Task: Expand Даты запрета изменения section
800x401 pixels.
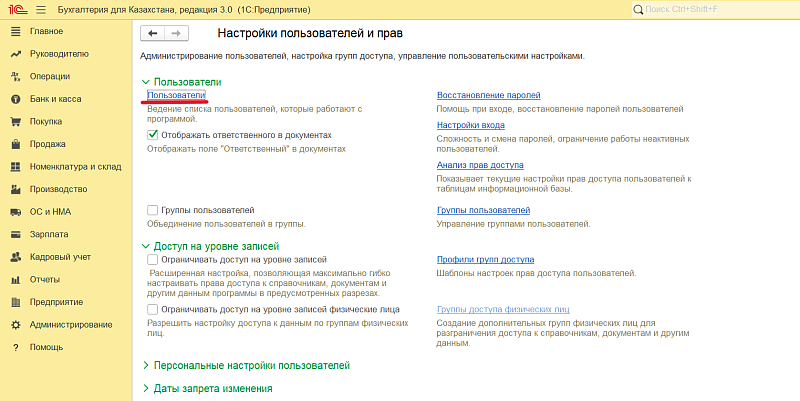Action: (146, 388)
